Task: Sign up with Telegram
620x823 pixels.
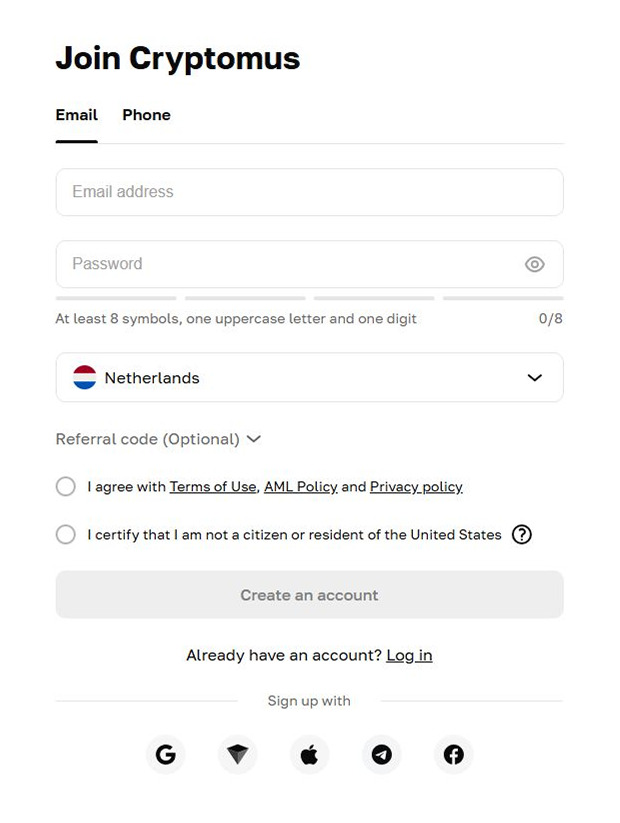Action: 381,754
